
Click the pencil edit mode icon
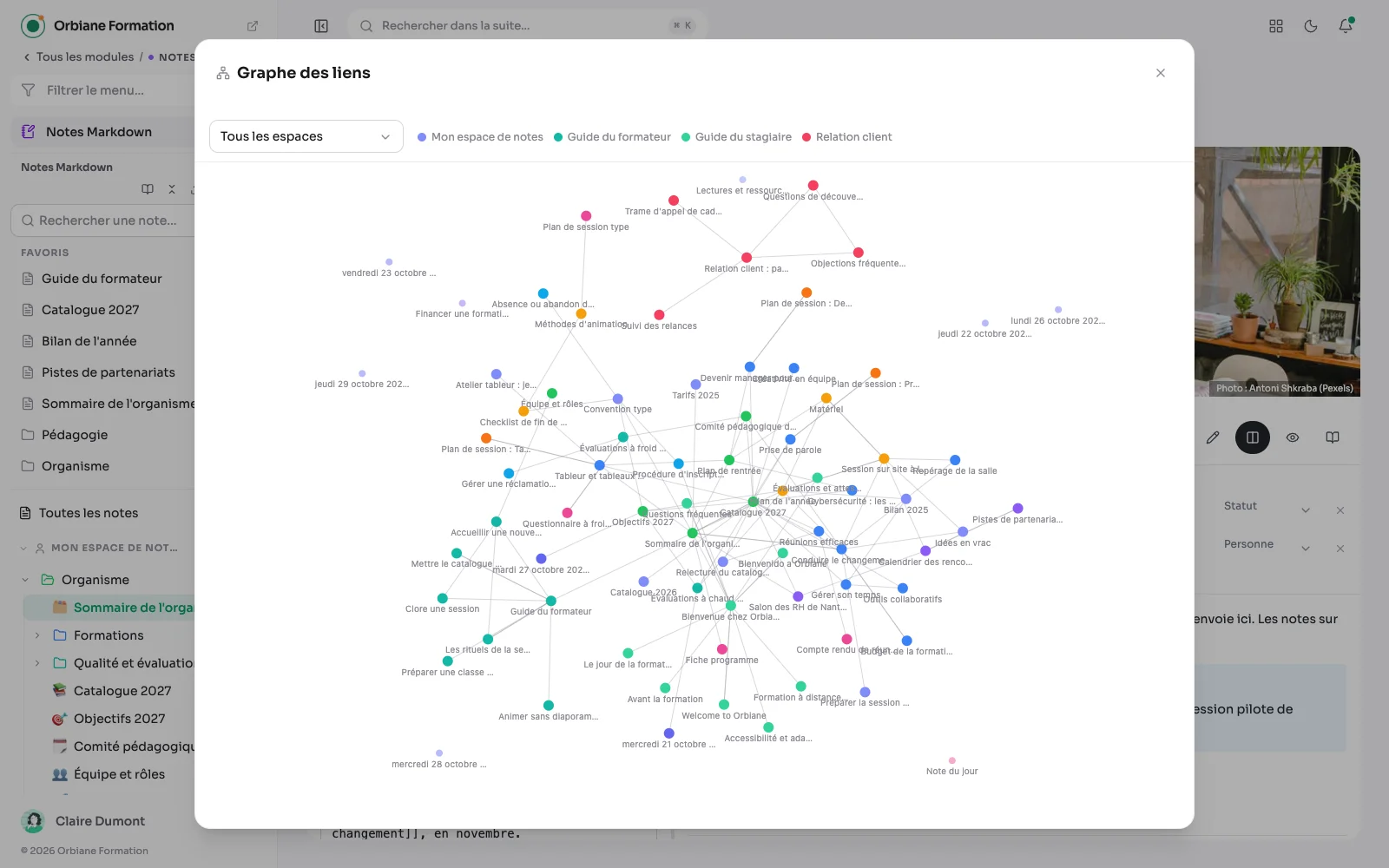tap(1213, 437)
